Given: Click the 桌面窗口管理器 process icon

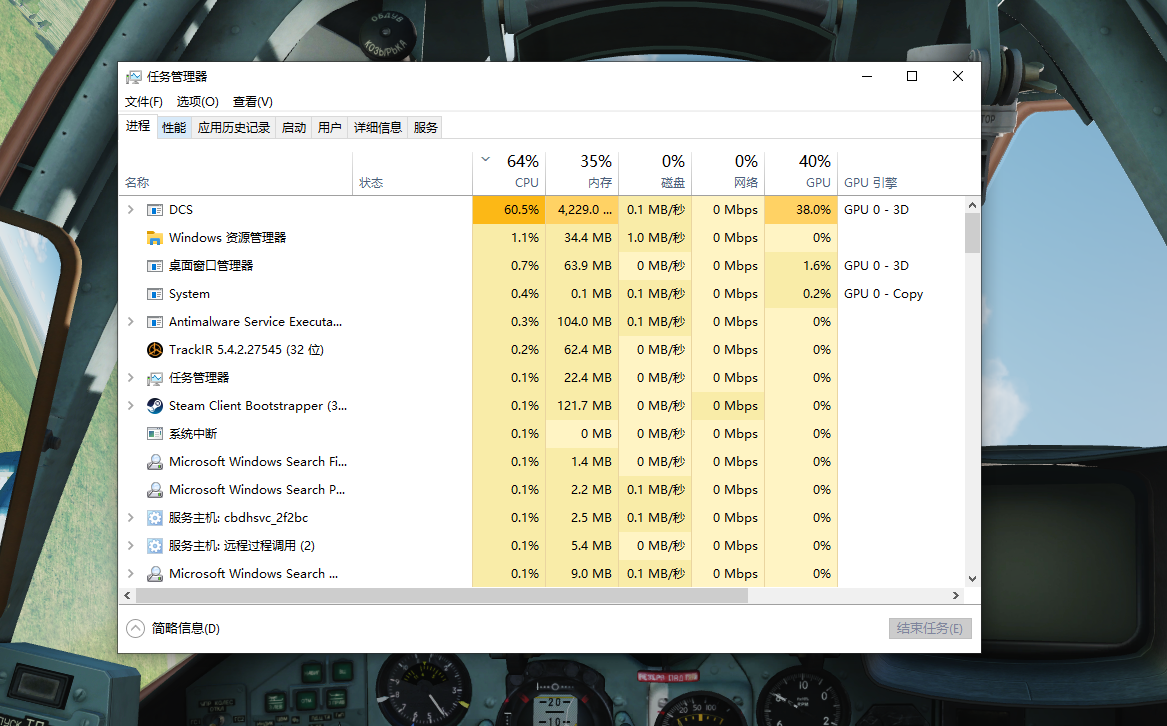Looking at the screenshot, I should (155, 266).
